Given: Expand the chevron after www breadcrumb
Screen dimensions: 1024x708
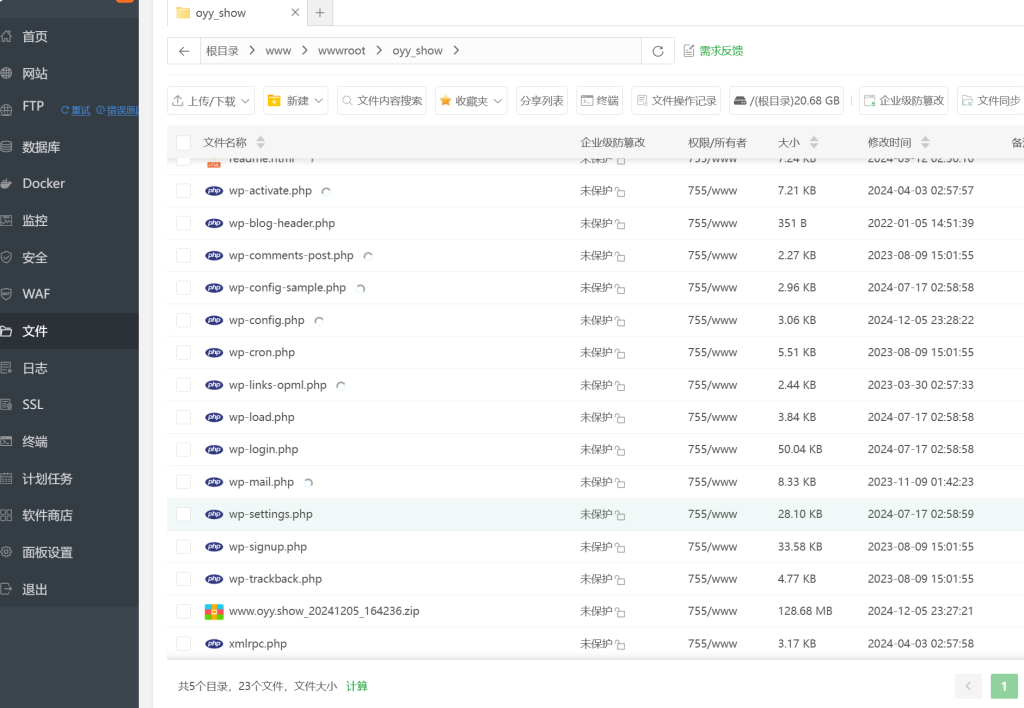Looking at the screenshot, I should 304,50.
